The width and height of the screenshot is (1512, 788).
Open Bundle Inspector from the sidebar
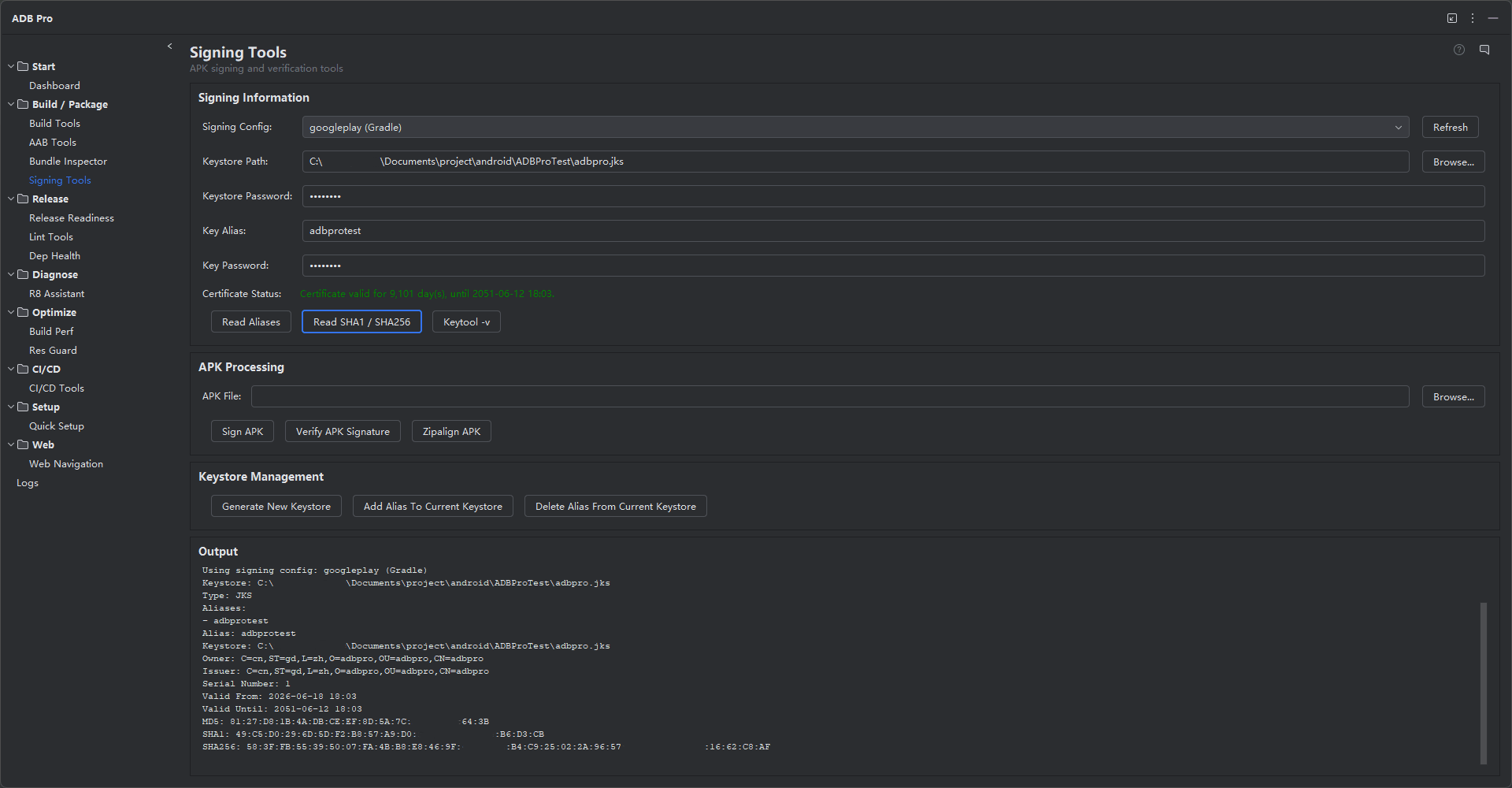pos(68,162)
